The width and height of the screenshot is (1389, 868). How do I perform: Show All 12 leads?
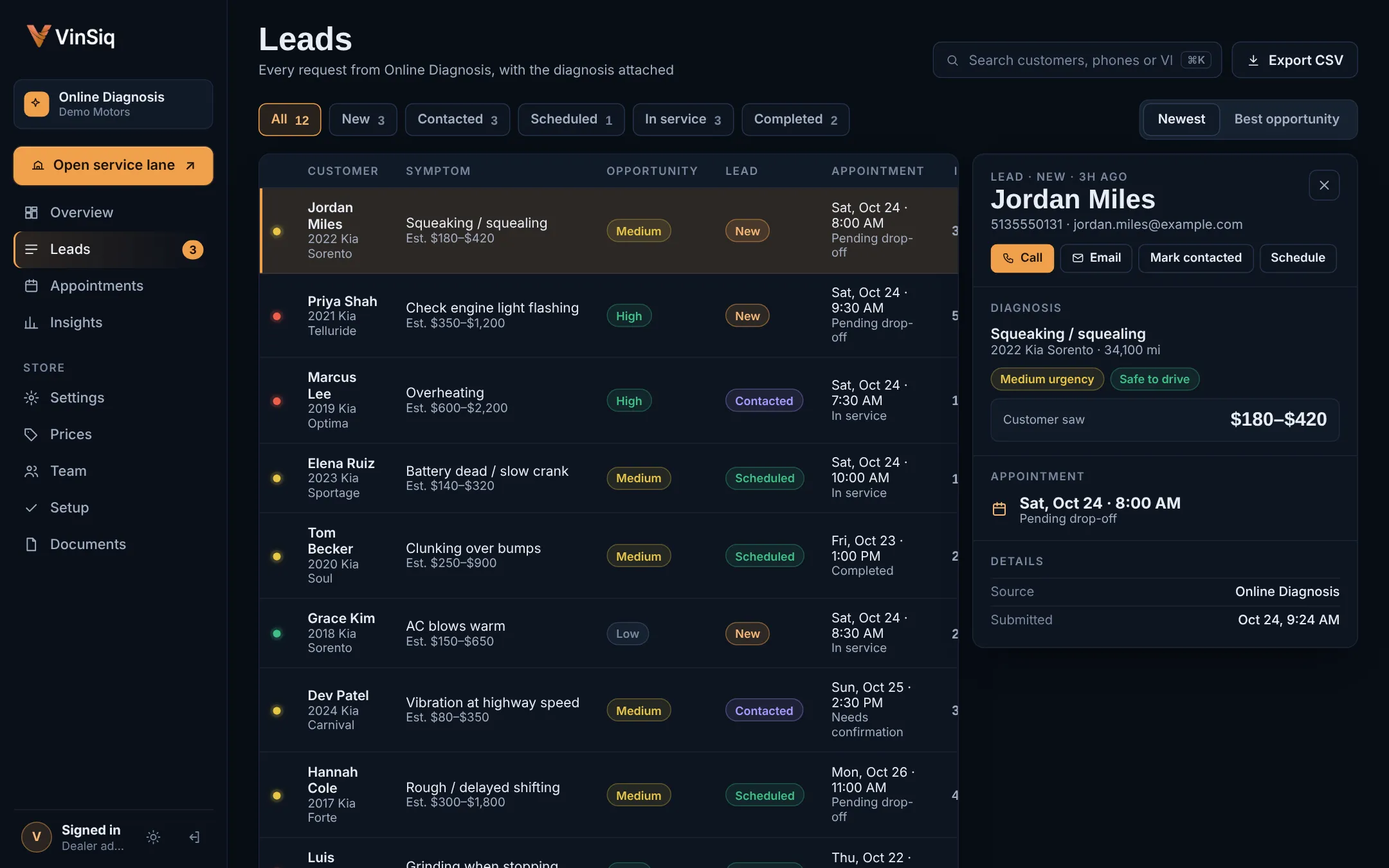[290, 120]
